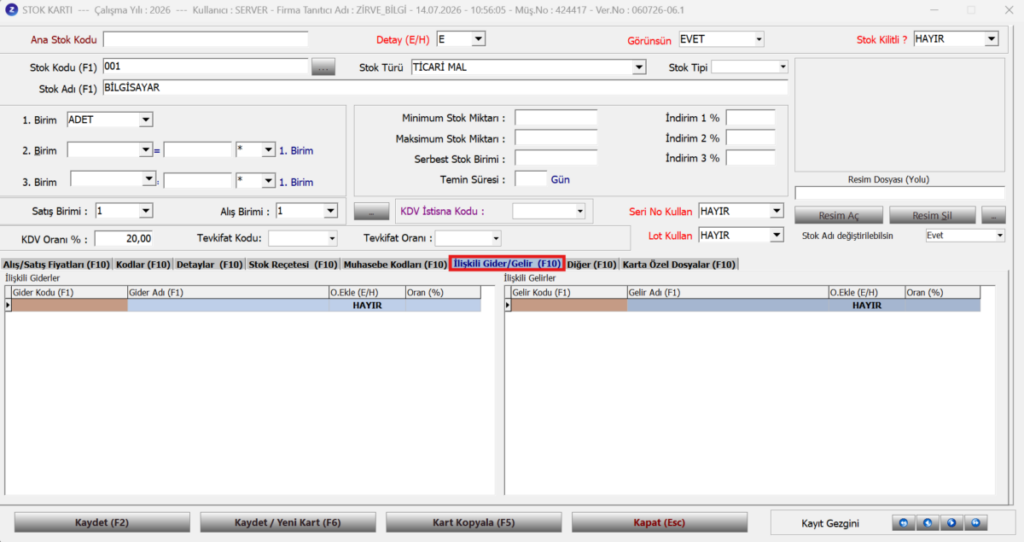Click the KDV Oranı % input field

tap(124, 239)
